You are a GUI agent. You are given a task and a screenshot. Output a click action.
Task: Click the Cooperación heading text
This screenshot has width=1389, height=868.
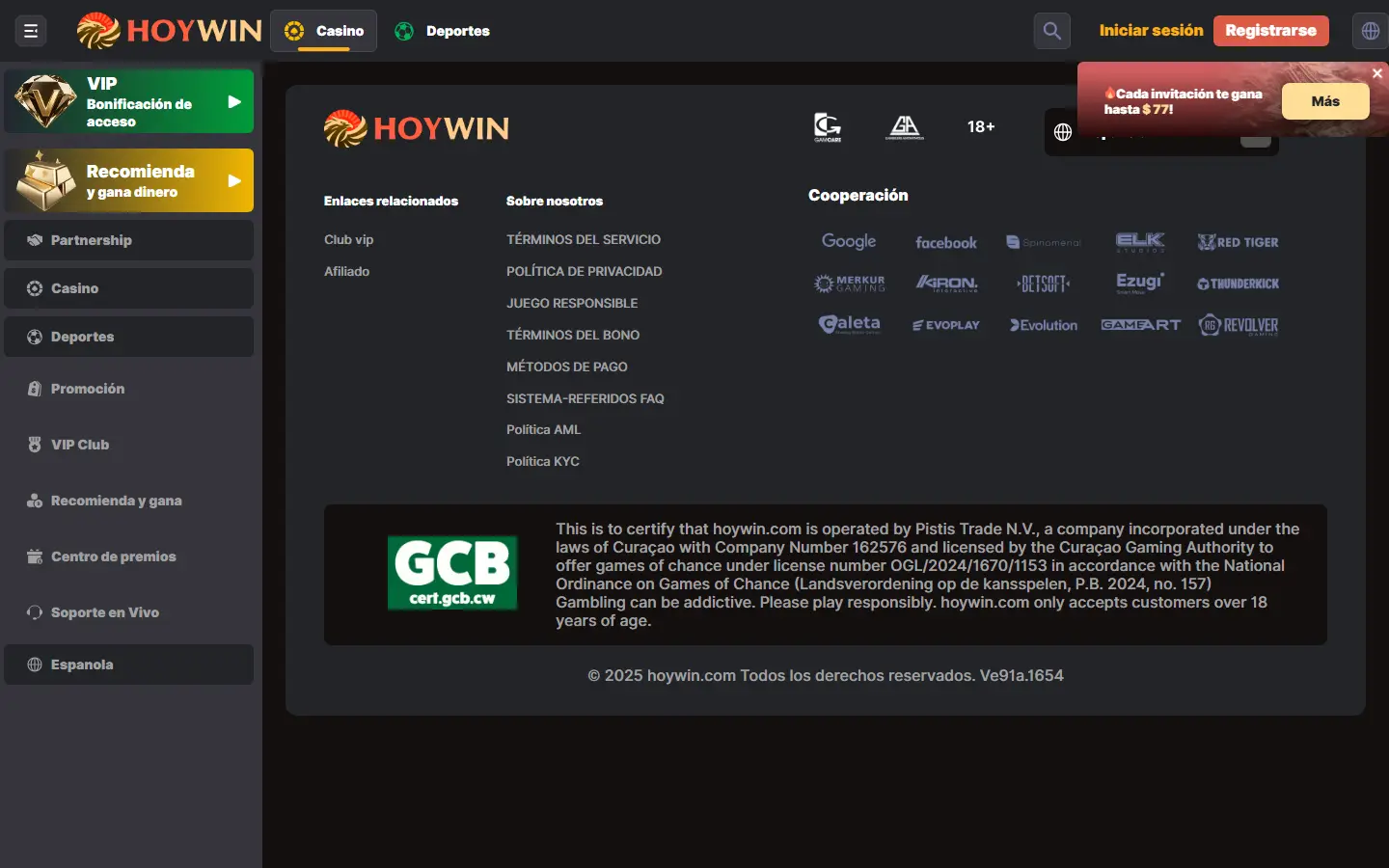click(x=858, y=195)
